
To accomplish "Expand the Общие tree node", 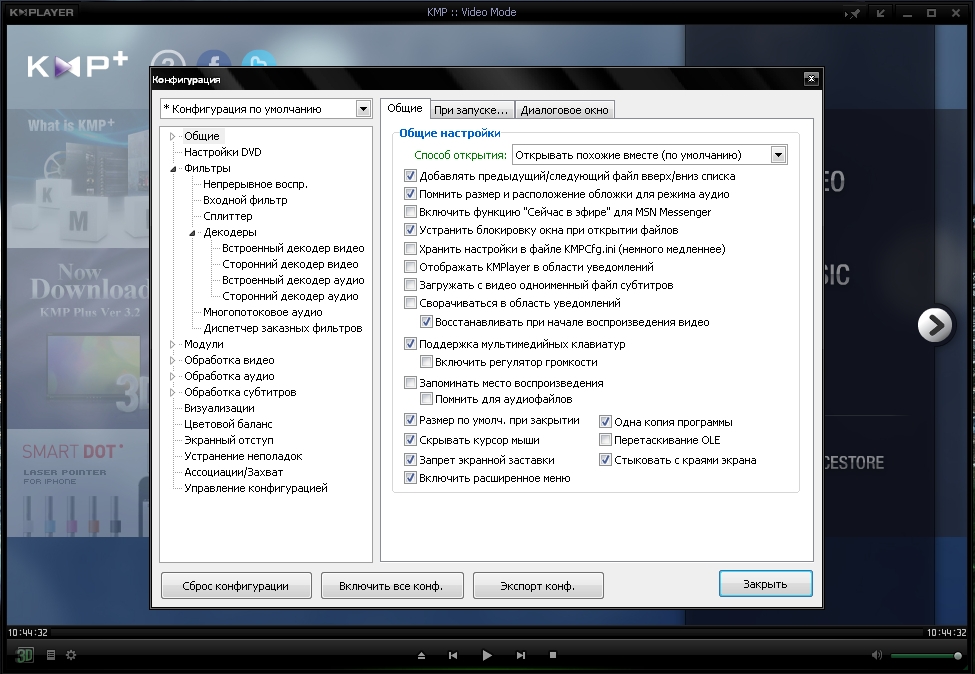I will click(x=172, y=136).
